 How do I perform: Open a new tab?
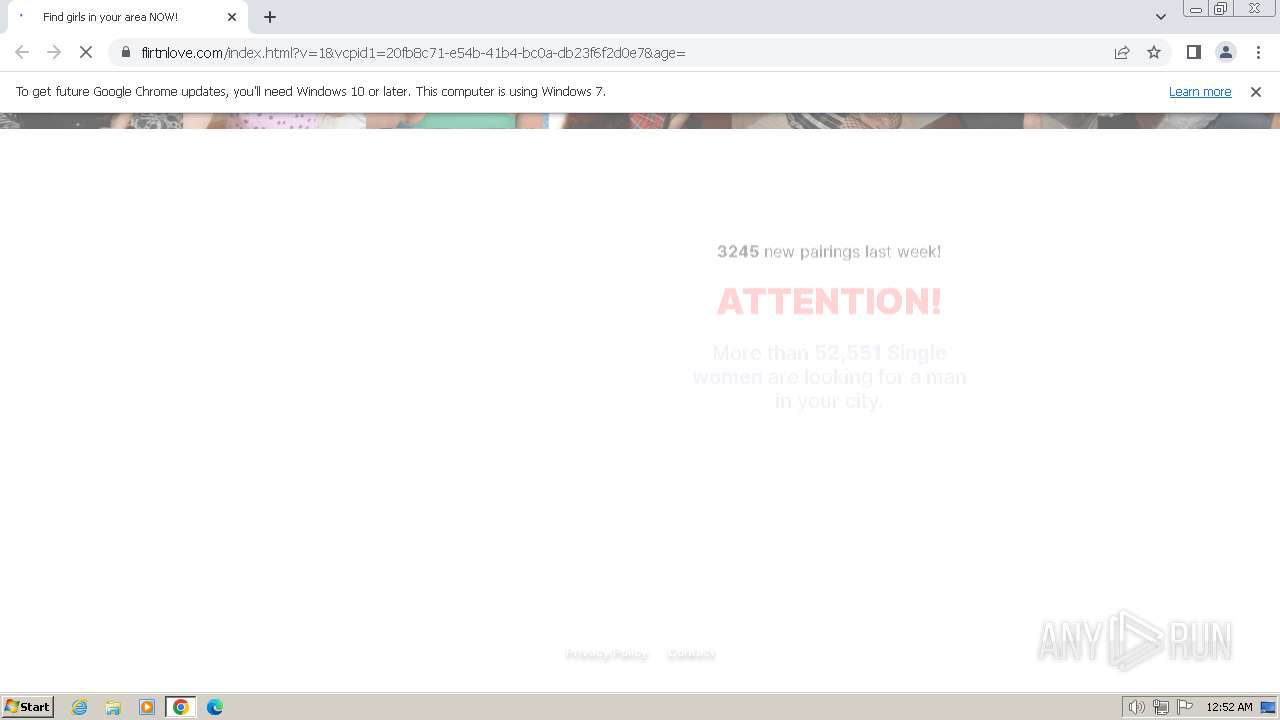tap(270, 17)
